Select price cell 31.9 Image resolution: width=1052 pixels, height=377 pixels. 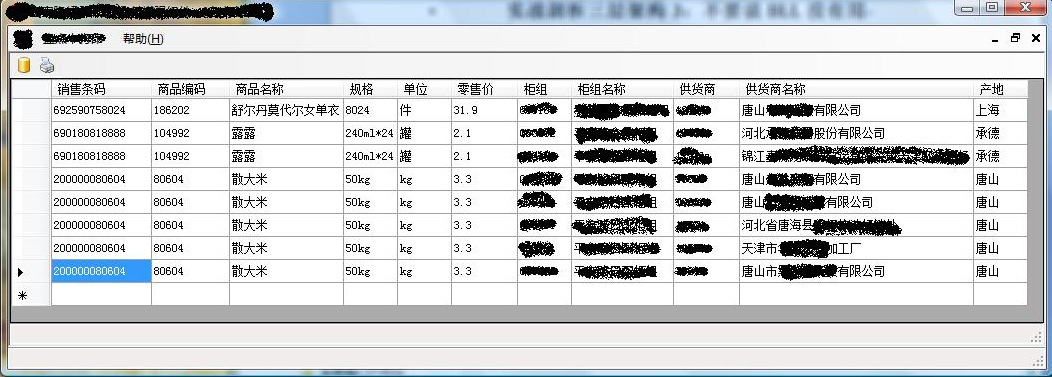484,110
